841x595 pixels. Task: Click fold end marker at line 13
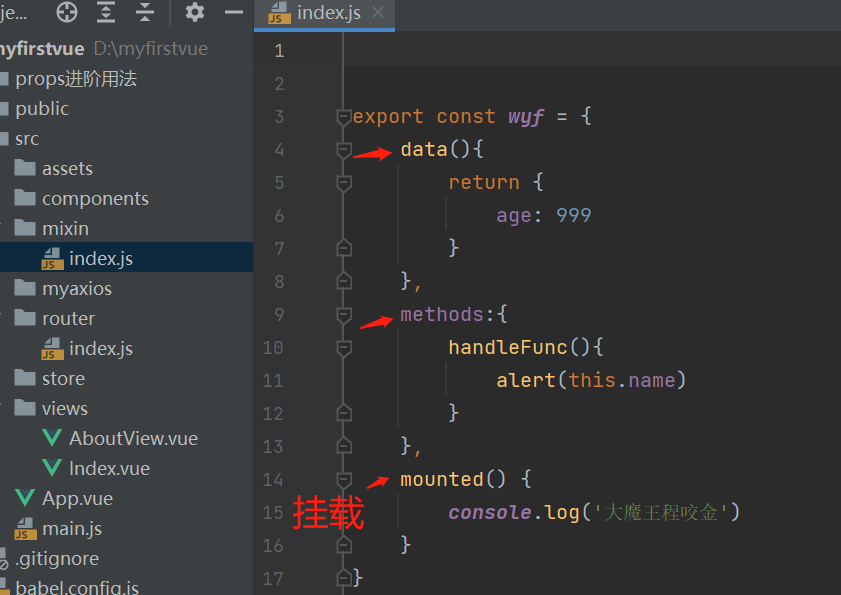344,446
